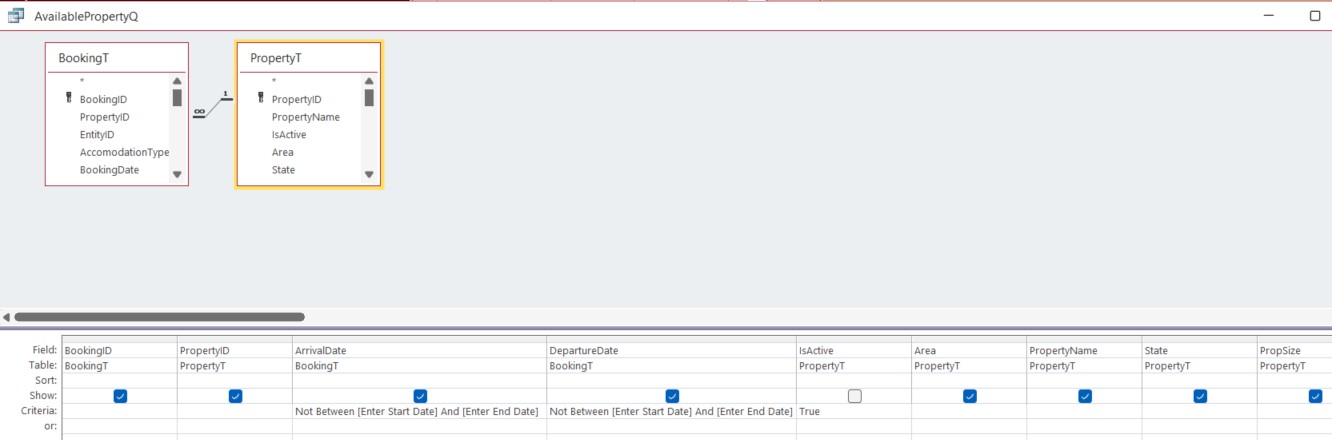Click the horizontal scrollbar thumb in table pane
Screen dimensions: 1332x440
coord(159,317)
